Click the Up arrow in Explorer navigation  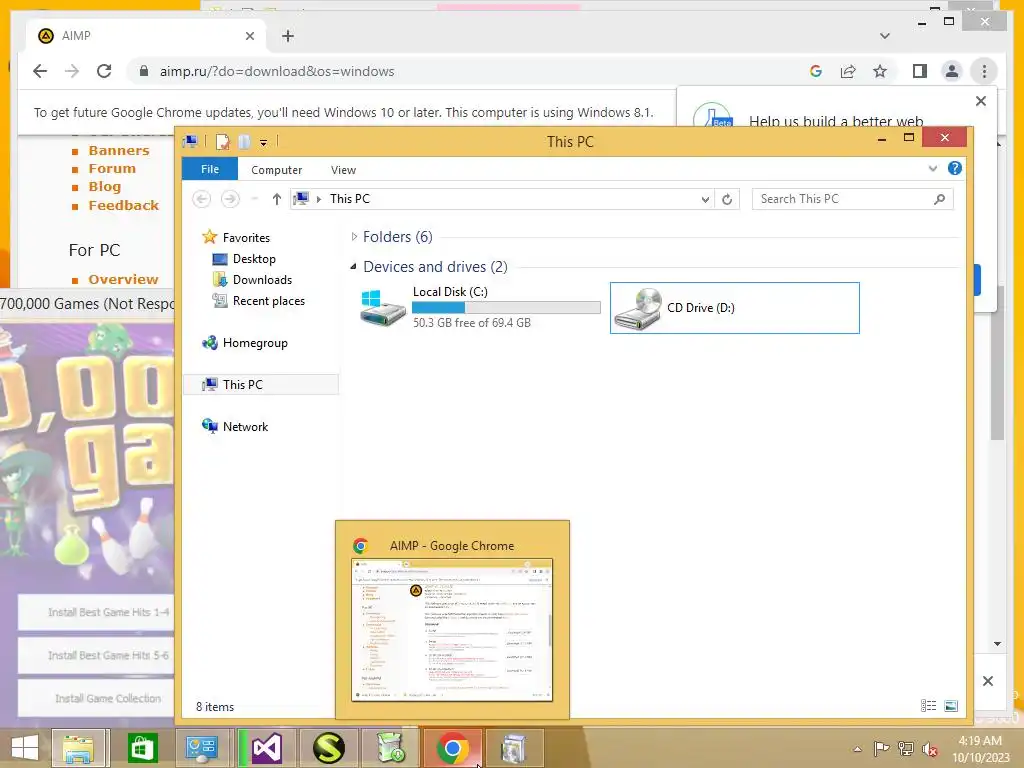(x=277, y=199)
